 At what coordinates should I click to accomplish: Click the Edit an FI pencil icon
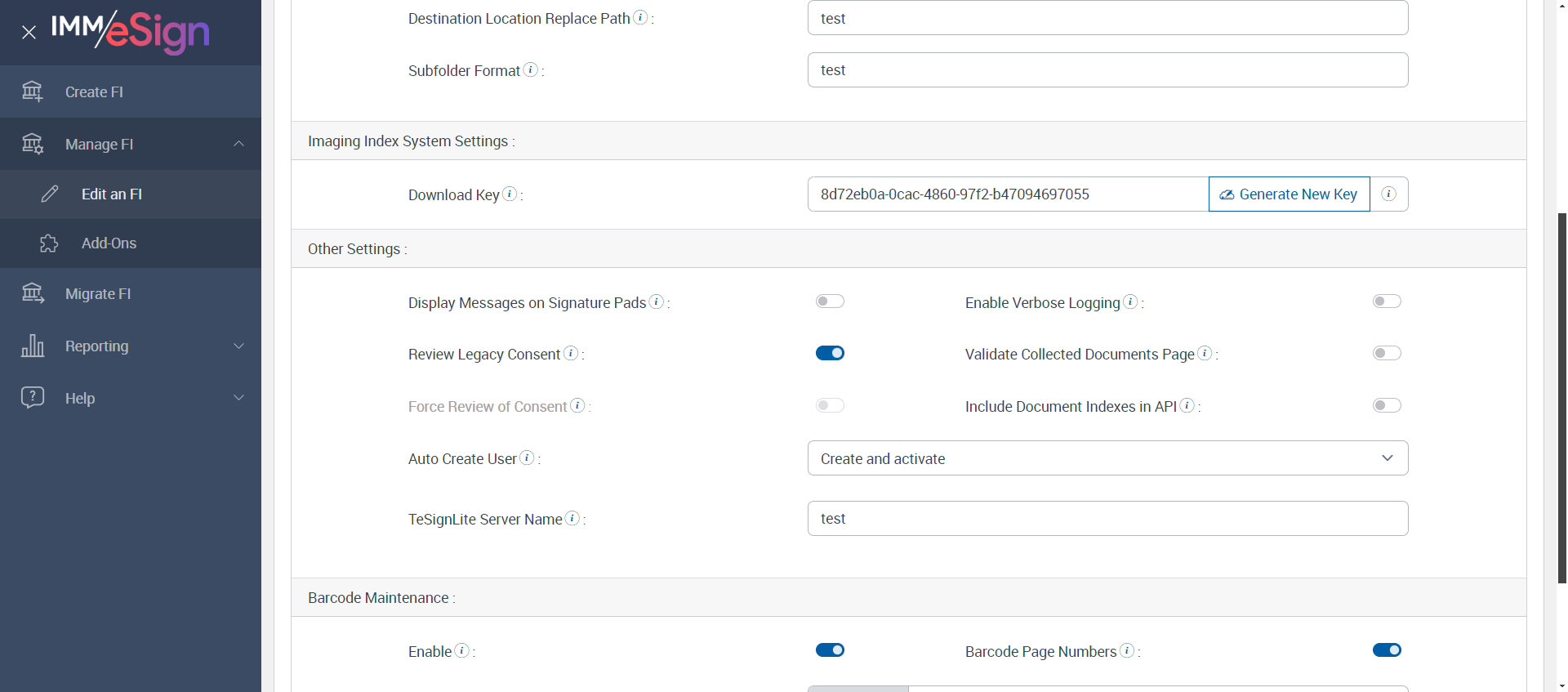click(50, 194)
